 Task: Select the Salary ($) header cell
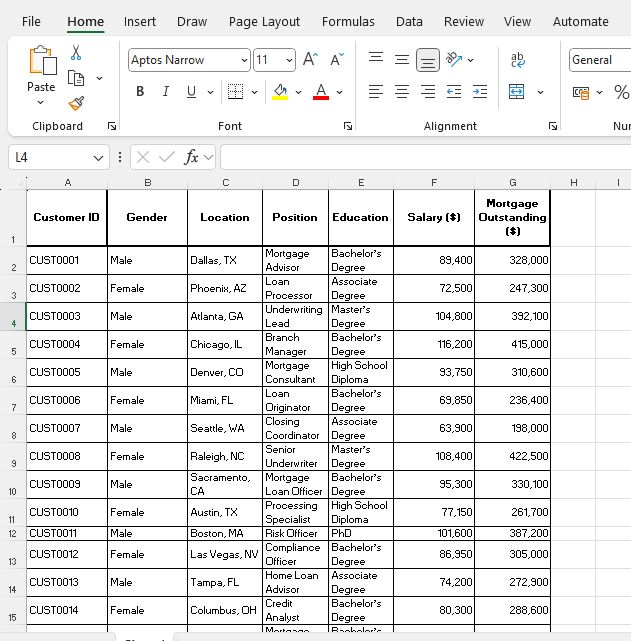tap(433, 217)
